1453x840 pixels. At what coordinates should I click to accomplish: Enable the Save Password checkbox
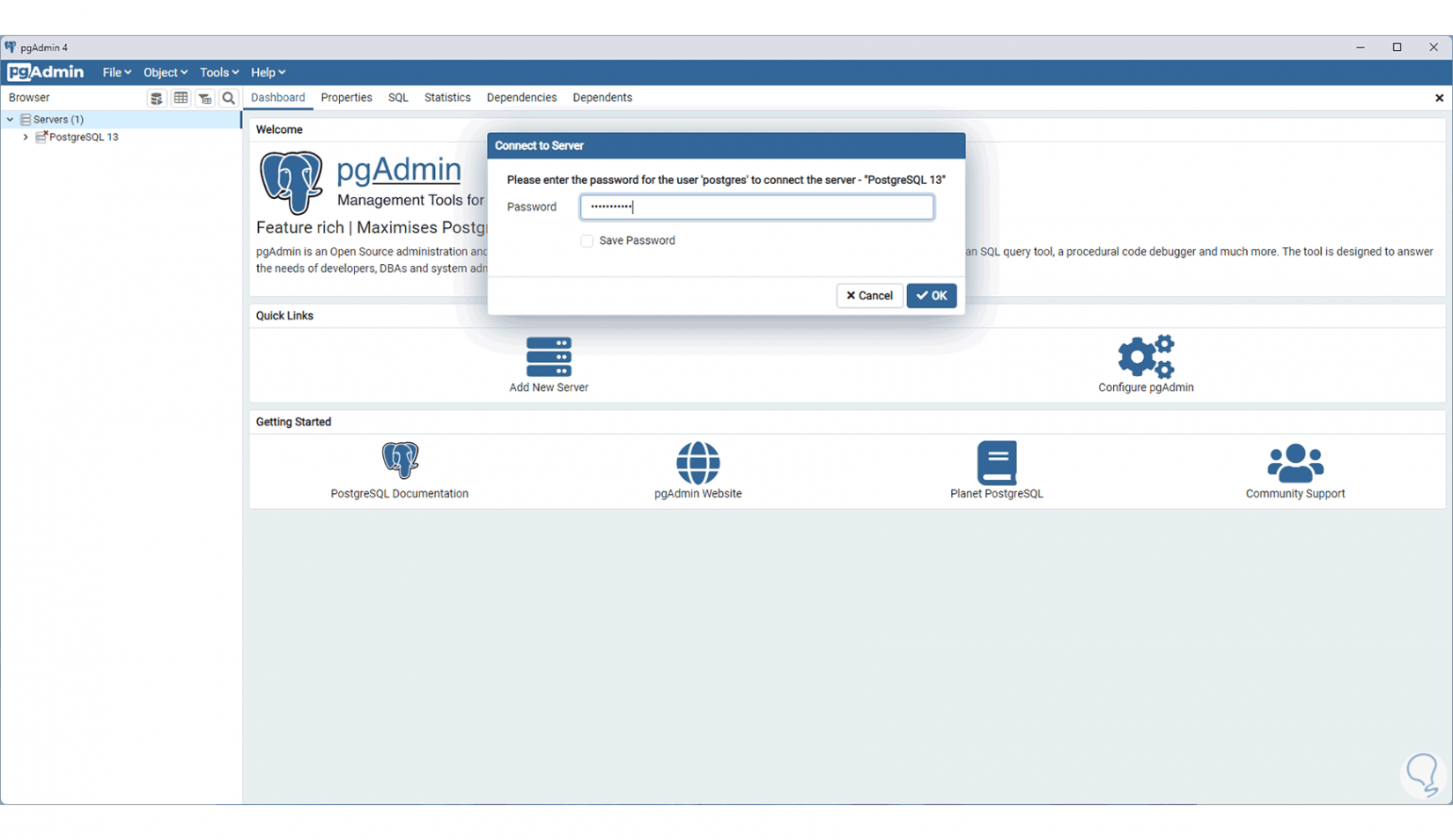(586, 240)
